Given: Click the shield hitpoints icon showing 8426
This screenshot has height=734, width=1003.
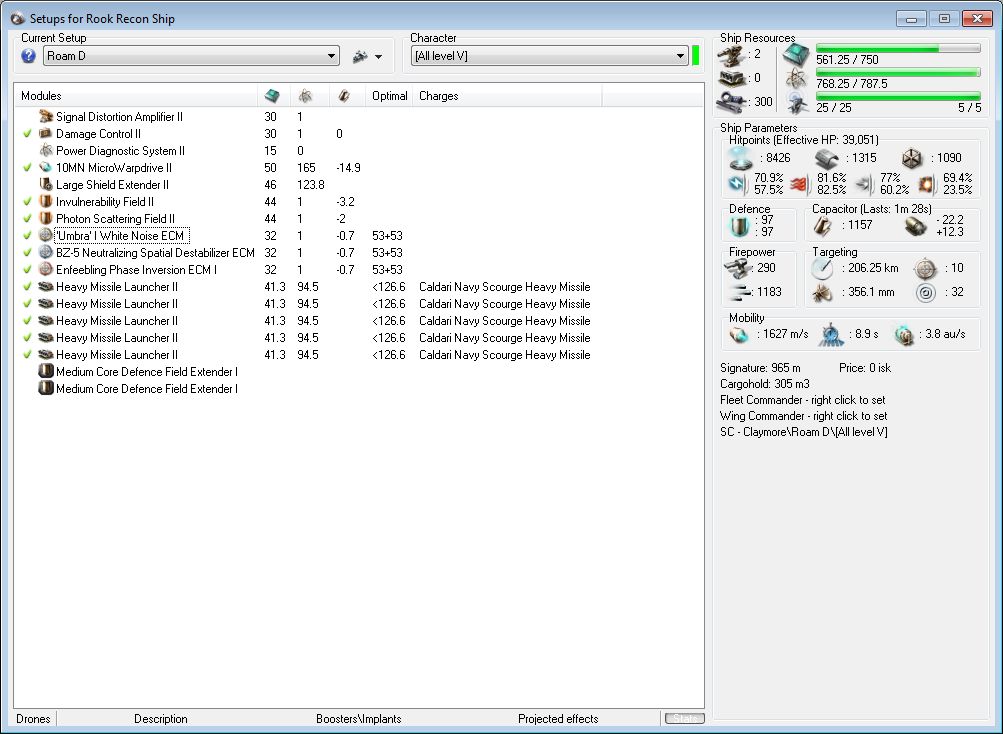Looking at the screenshot, I should [x=741, y=158].
